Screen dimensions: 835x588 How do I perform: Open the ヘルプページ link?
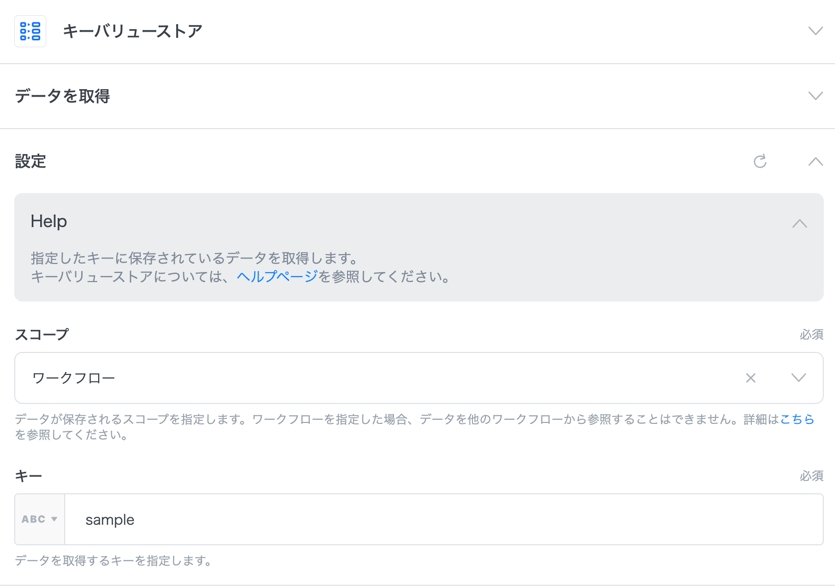277,277
